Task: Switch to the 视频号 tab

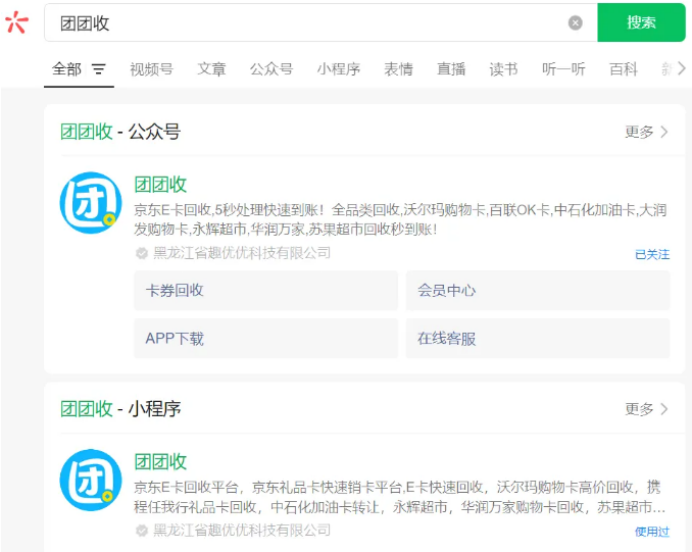Action: click(151, 70)
